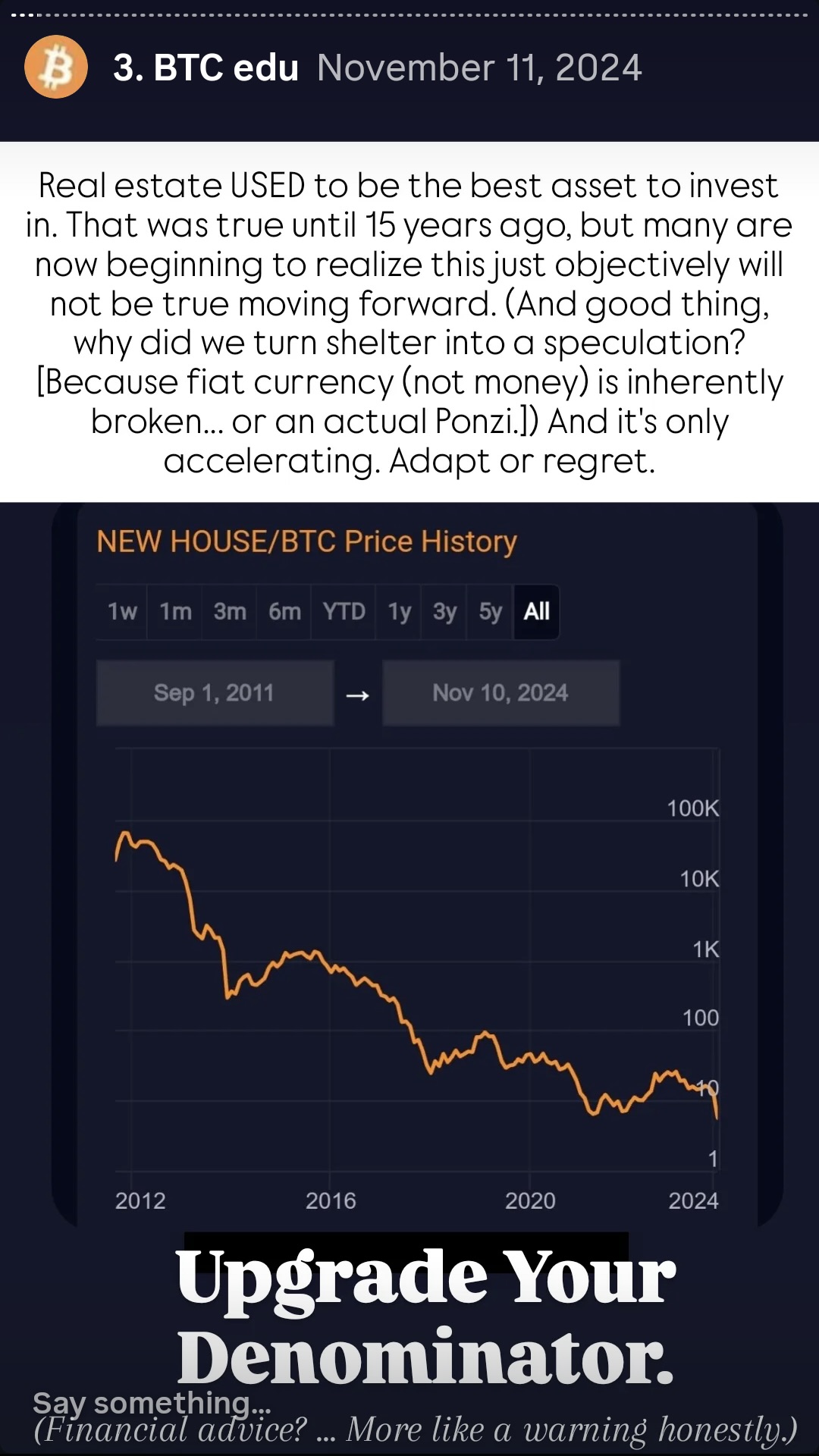Select the 1w time range
This screenshot has width=819, height=1456.
[x=122, y=611]
